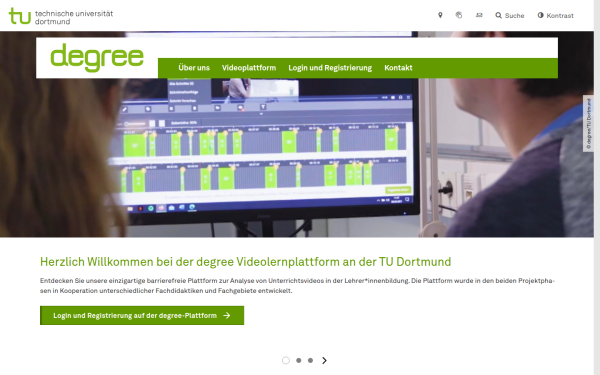Select the second slider dot
600x375 pixels.
(298, 360)
